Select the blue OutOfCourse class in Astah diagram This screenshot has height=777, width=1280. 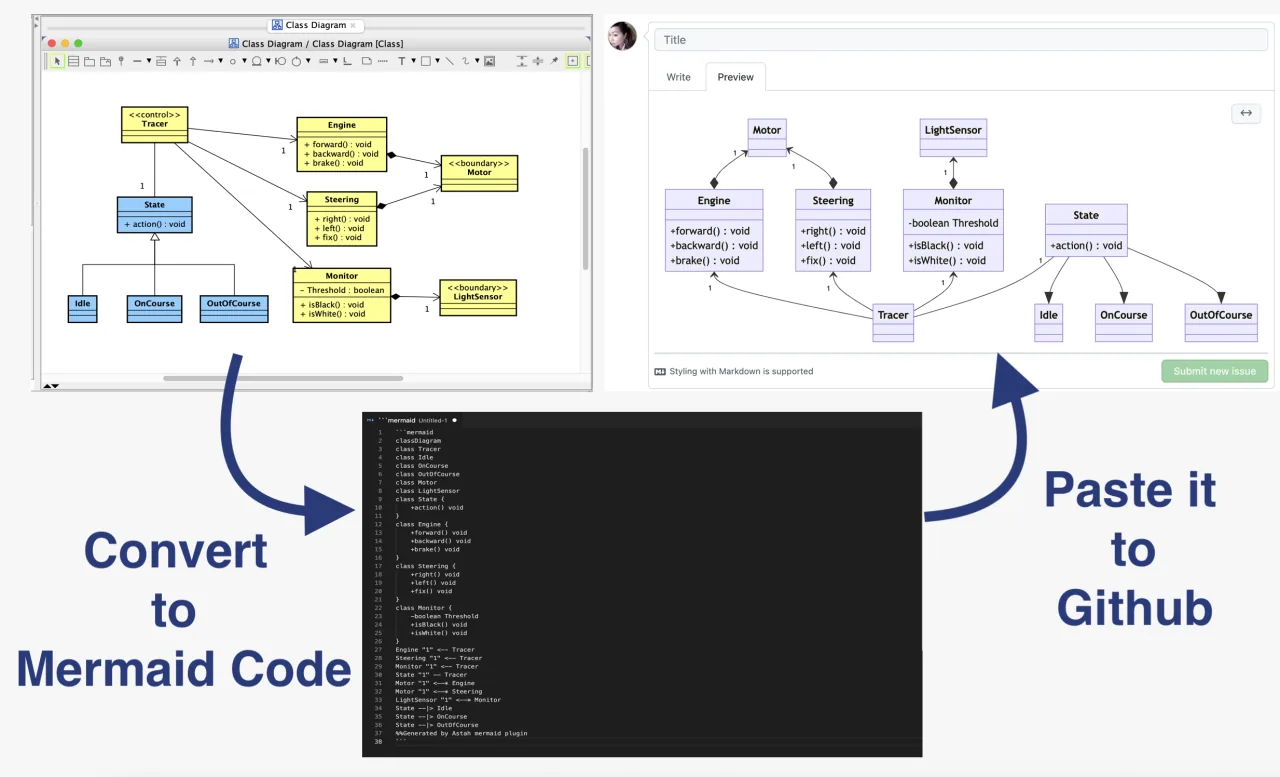click(x=234, y=309)
